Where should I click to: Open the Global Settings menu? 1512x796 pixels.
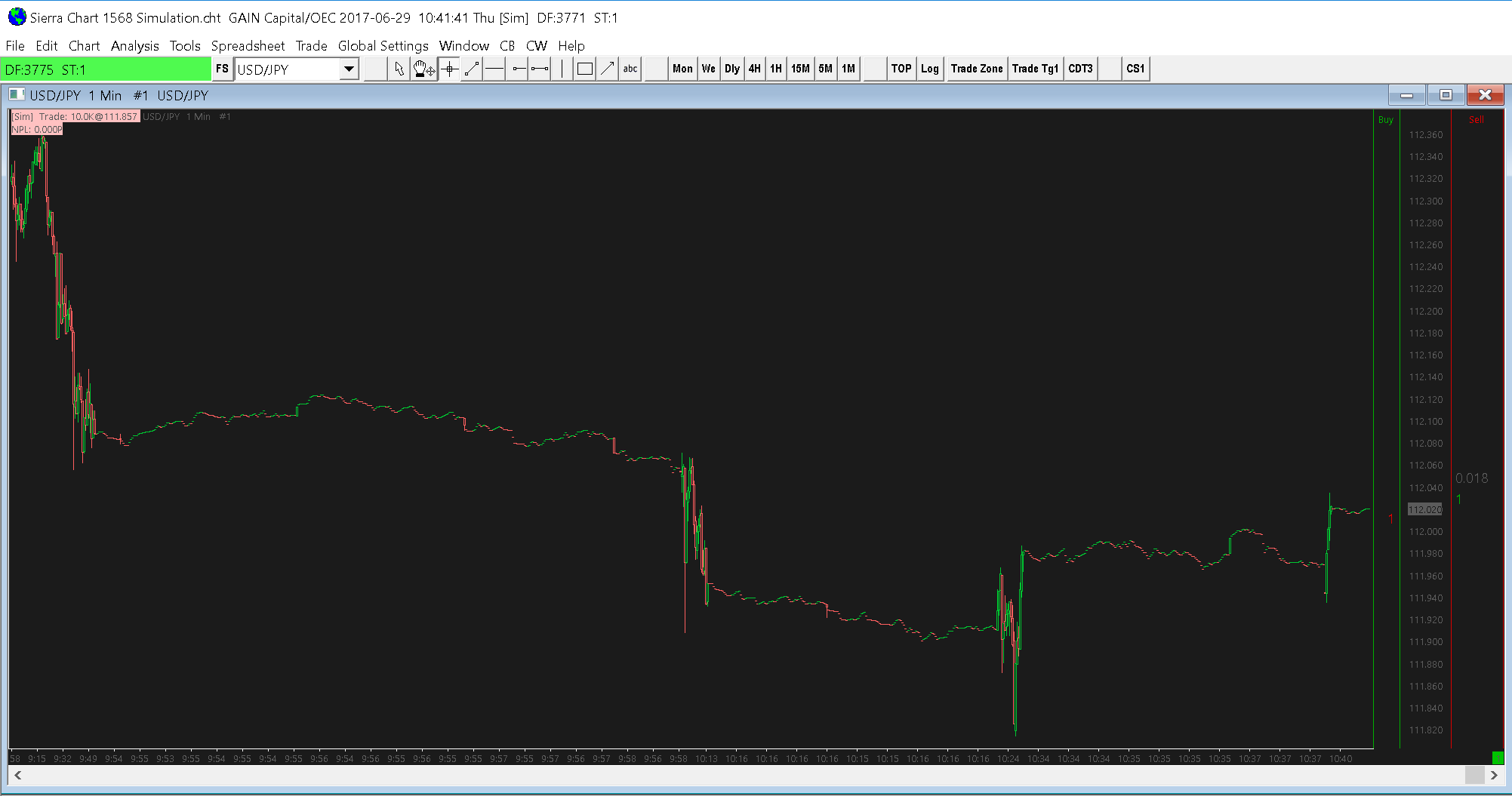coord(383,46)
